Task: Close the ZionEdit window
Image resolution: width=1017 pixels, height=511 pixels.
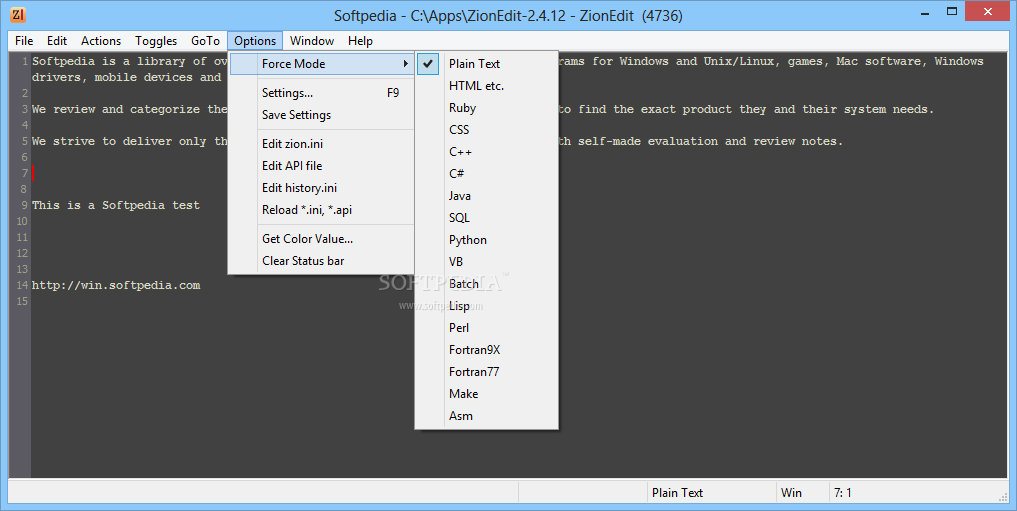Action: point(988,12)
